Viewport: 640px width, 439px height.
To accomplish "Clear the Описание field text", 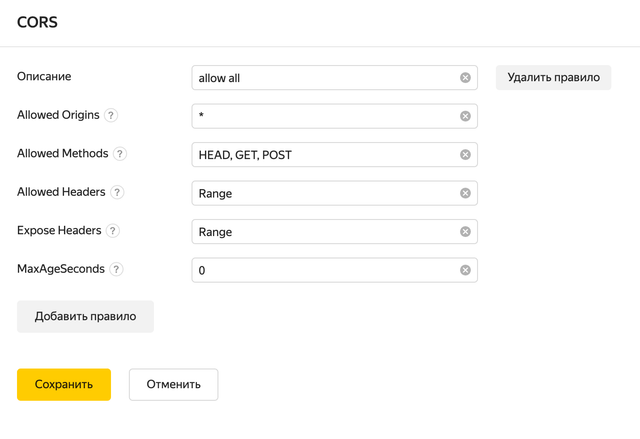I will (465, 78).
